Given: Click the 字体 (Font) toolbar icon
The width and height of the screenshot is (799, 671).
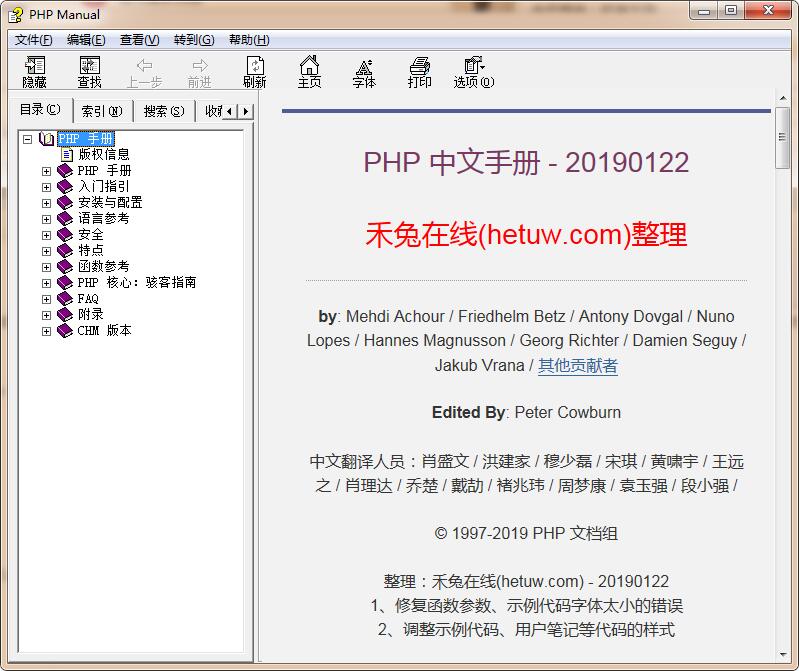Looking at the screenshot, I should point(364,67).
